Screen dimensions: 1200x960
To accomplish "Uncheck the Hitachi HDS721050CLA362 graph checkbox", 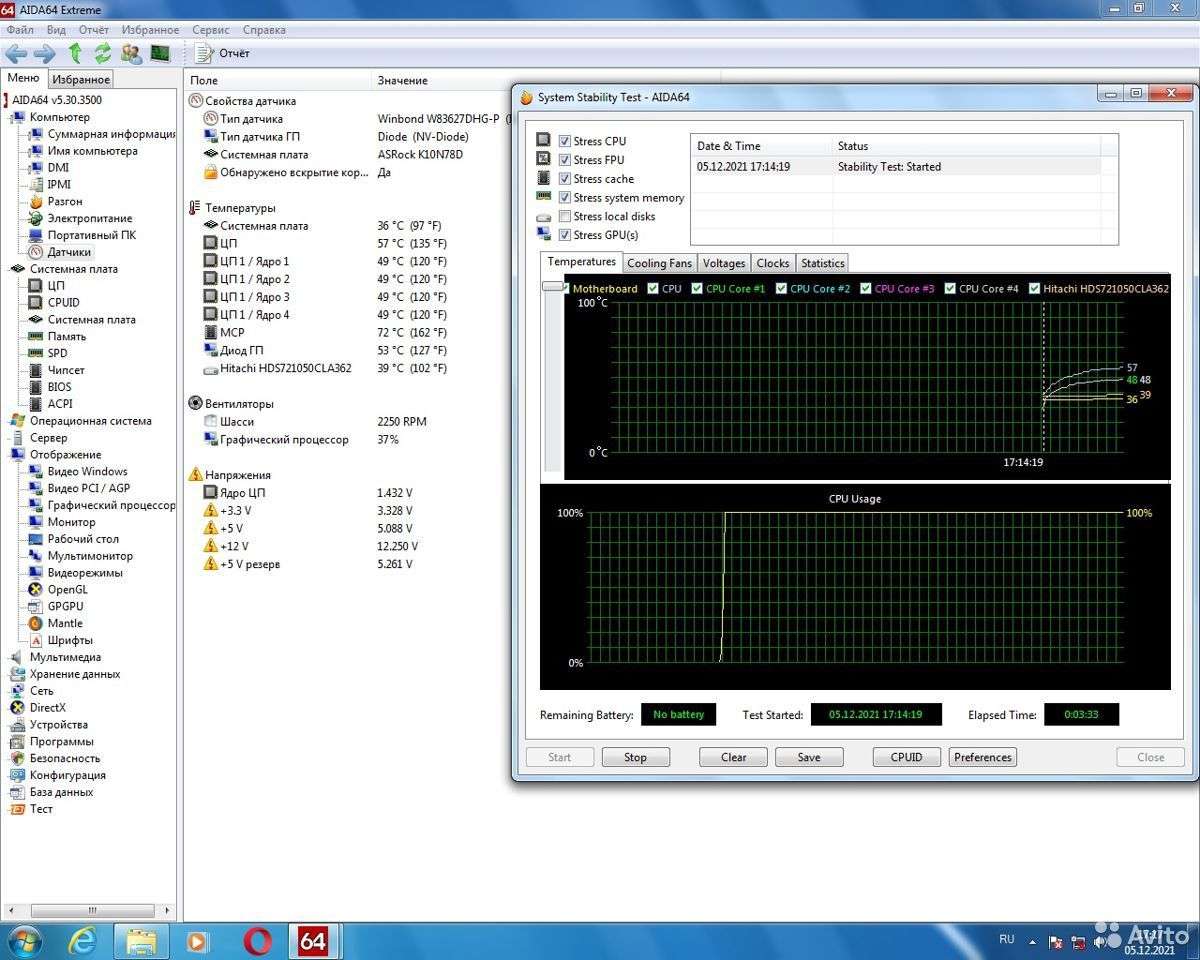I will point(1034,288).
